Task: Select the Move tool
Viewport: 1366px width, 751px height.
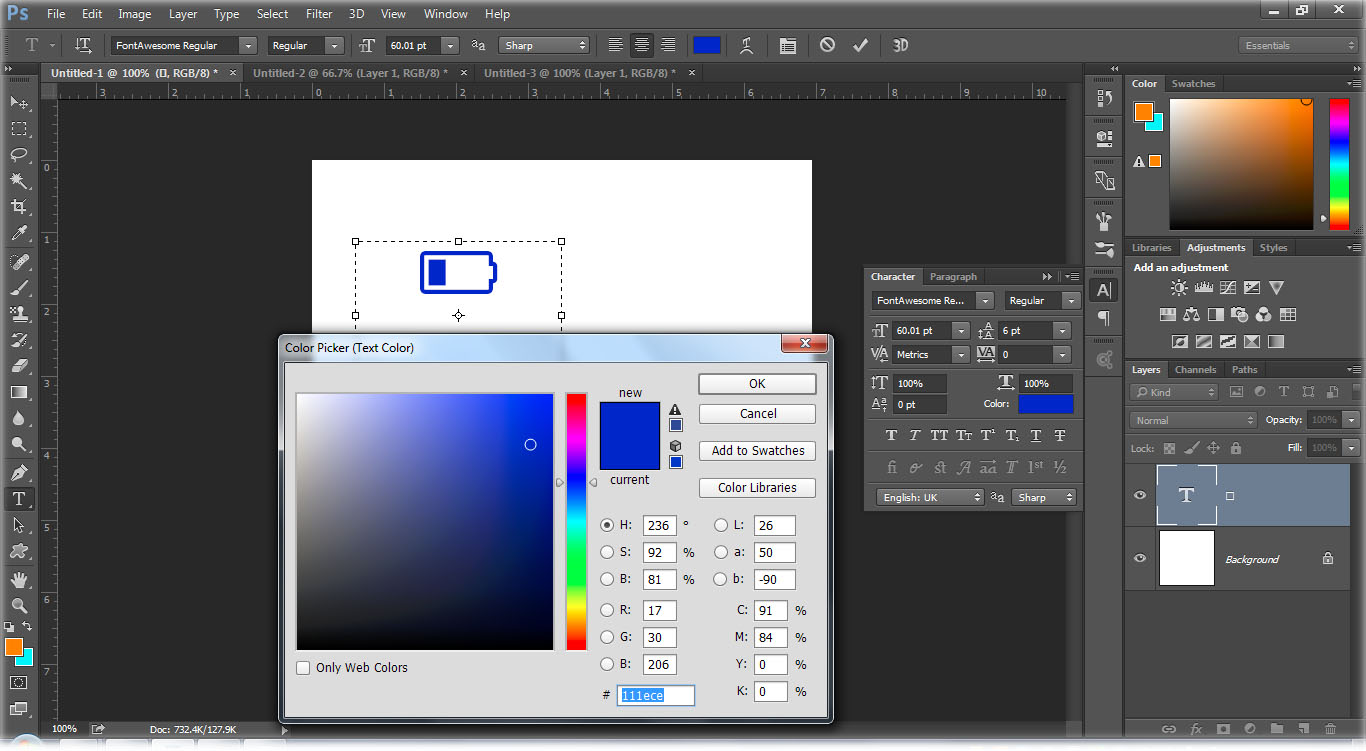Action: (19, 102)
